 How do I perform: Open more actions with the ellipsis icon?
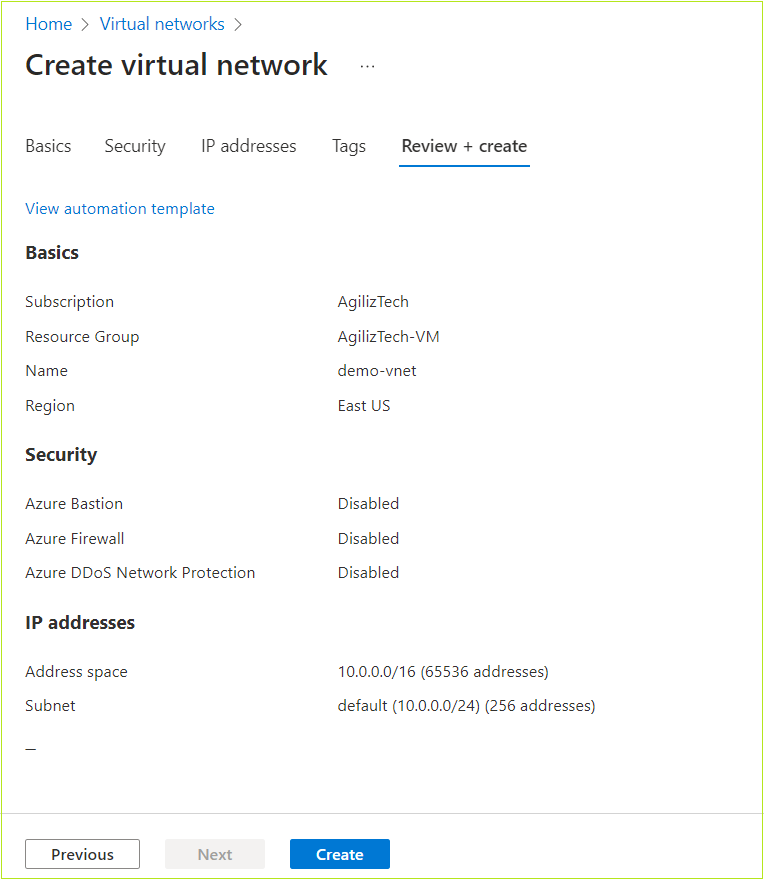coord(367,66)
